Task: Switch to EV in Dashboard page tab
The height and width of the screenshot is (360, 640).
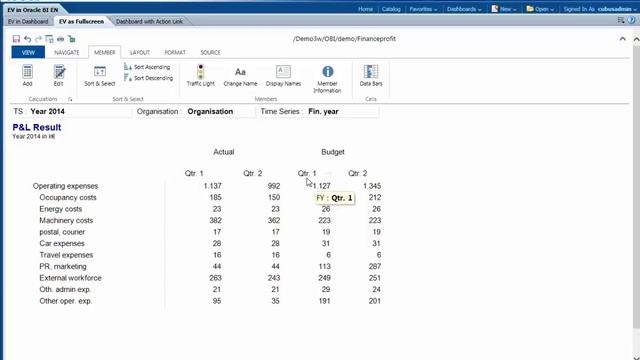Action: click(x=28, y=22)
